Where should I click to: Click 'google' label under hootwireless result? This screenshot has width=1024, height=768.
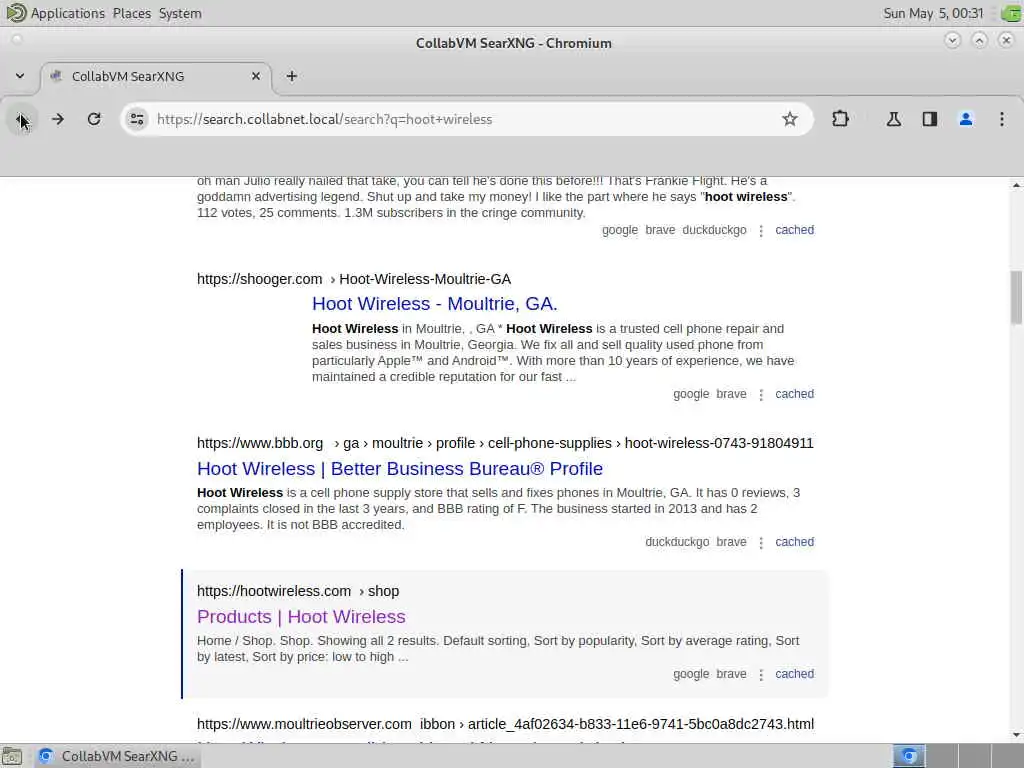pos(691,673)
